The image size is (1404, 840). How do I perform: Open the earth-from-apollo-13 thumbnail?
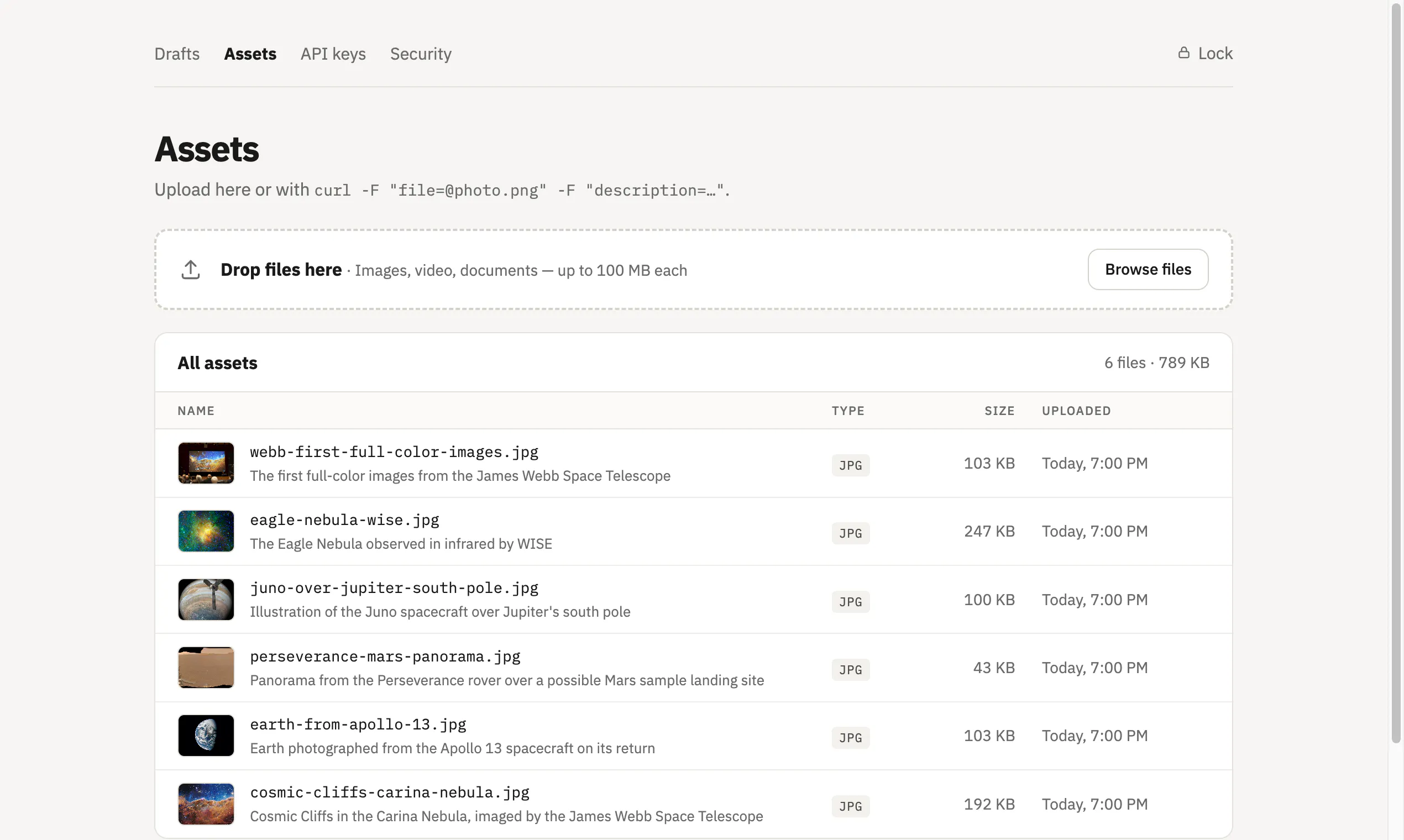tap(206, 736)
